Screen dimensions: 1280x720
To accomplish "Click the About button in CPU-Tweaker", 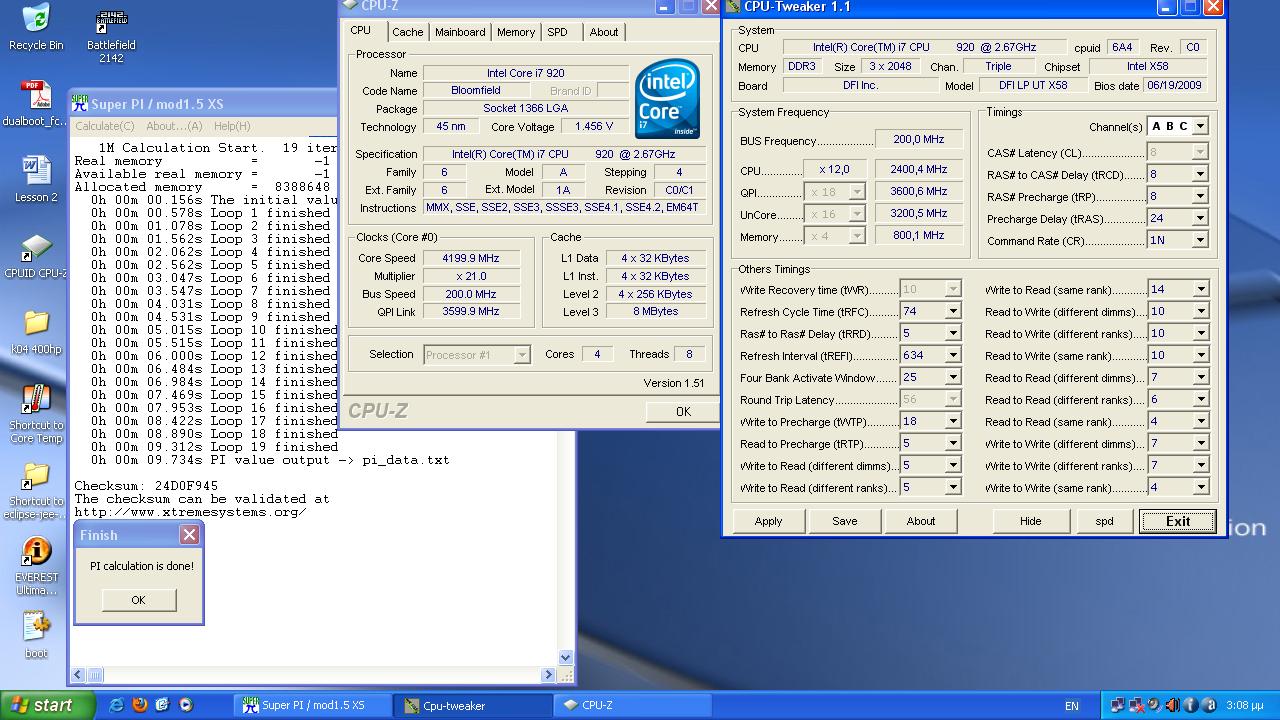I will [x=920, y=521].
